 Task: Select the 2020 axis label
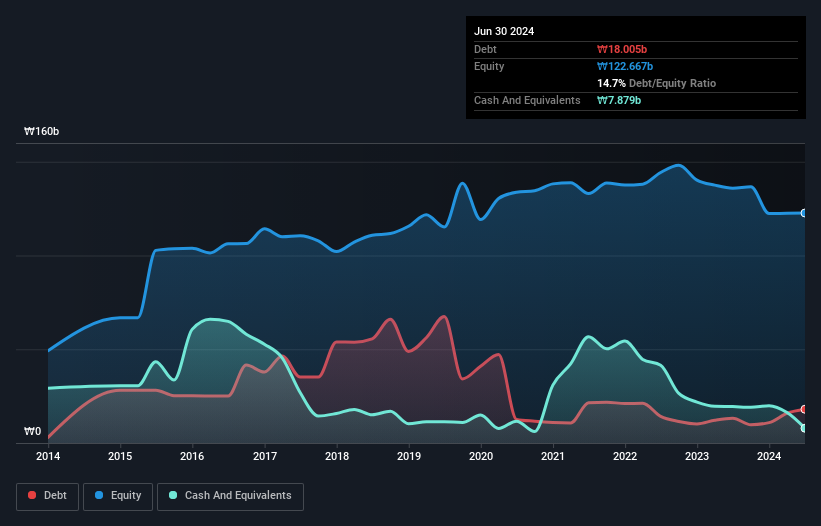coord(481,456)
